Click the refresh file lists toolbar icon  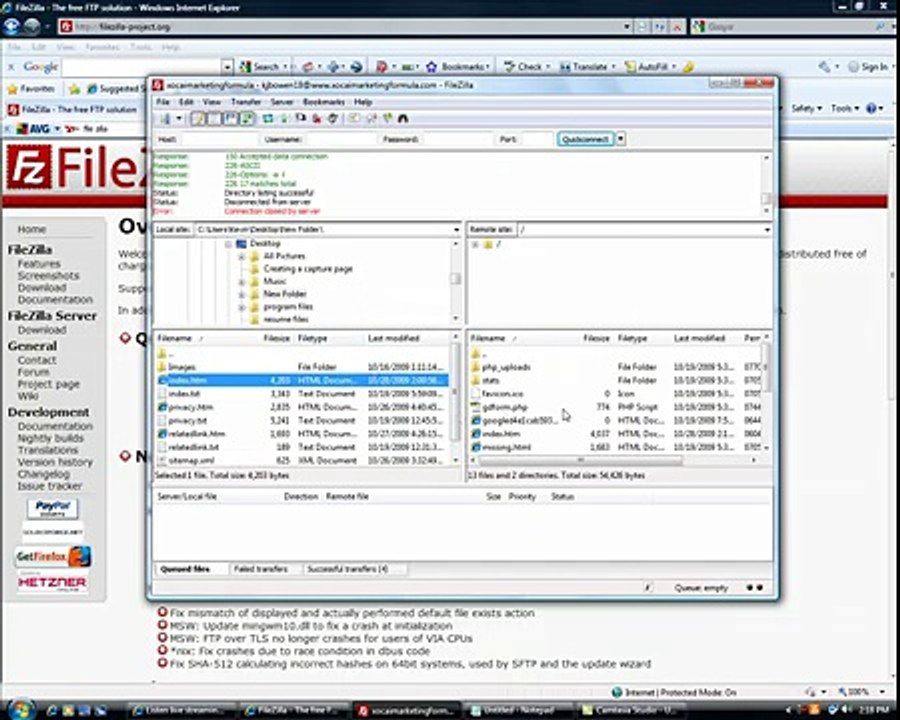click(x=268, y=118)
